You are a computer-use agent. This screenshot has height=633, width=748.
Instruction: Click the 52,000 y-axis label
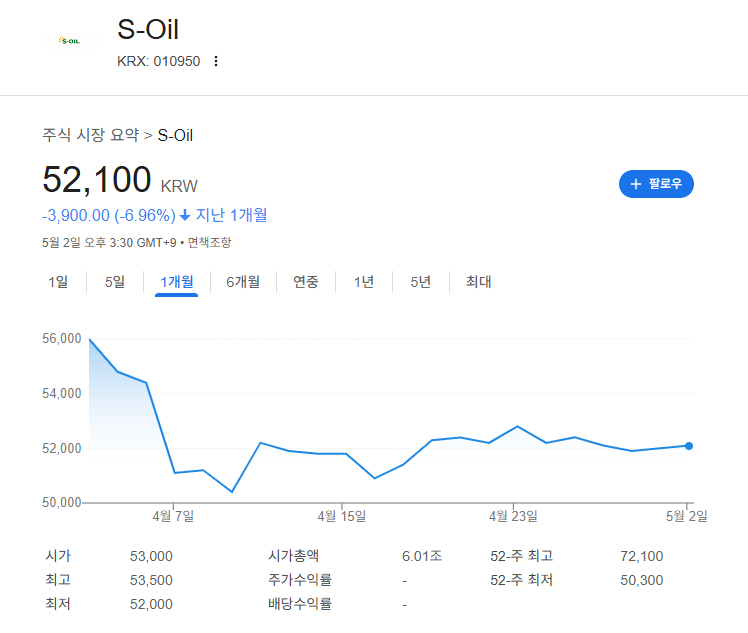point(62,448)
